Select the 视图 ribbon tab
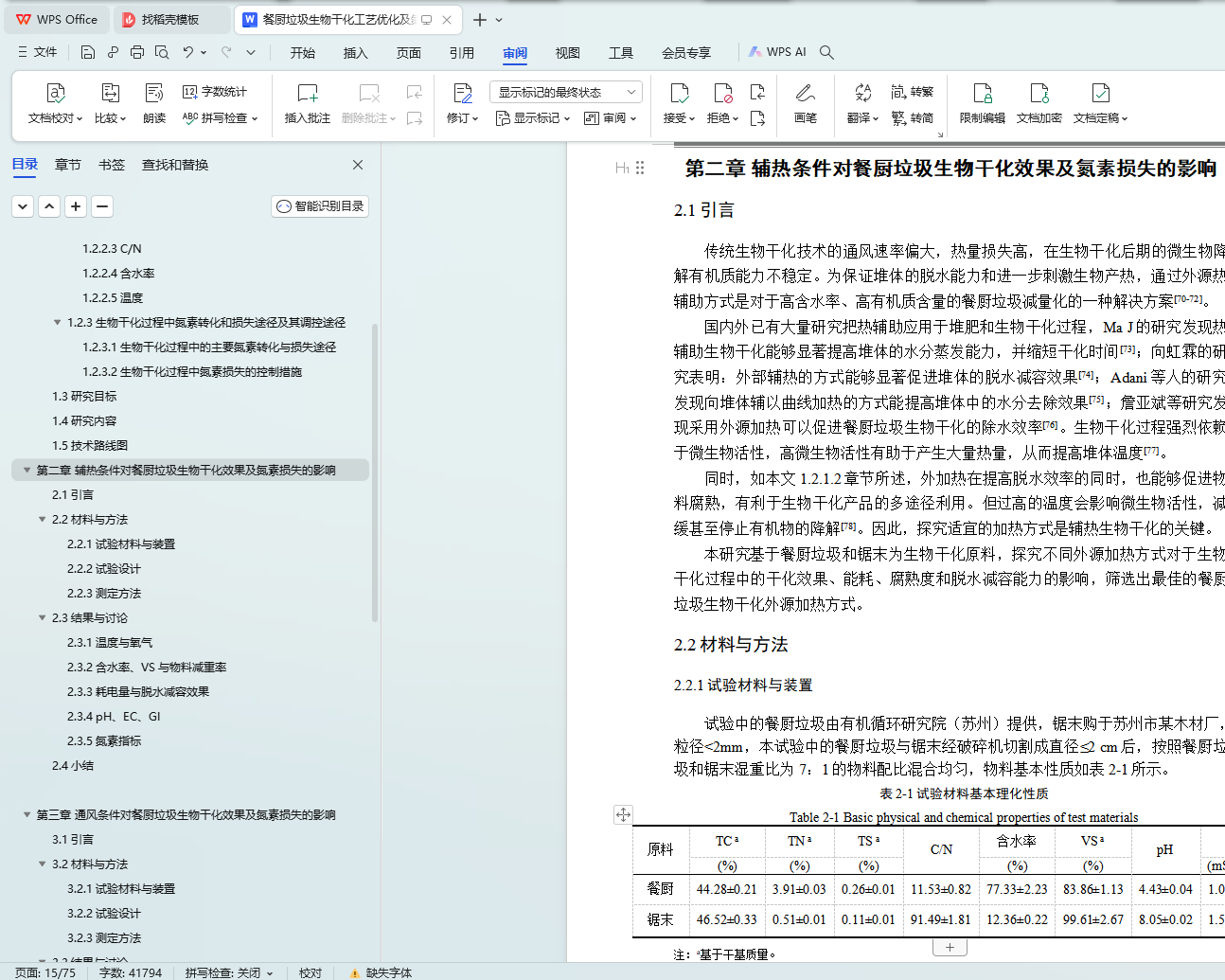Viewport: 1225px width, 980px height. point(568,53)
